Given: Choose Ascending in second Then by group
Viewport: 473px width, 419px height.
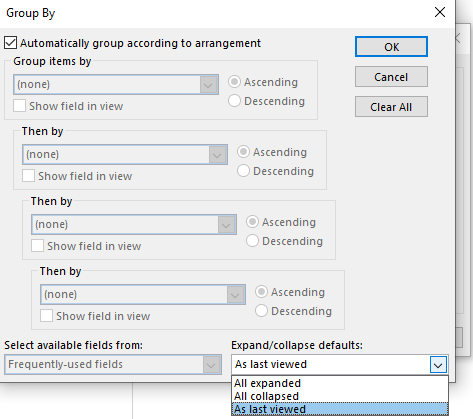Looking at the screenshot, I should 252,222.
